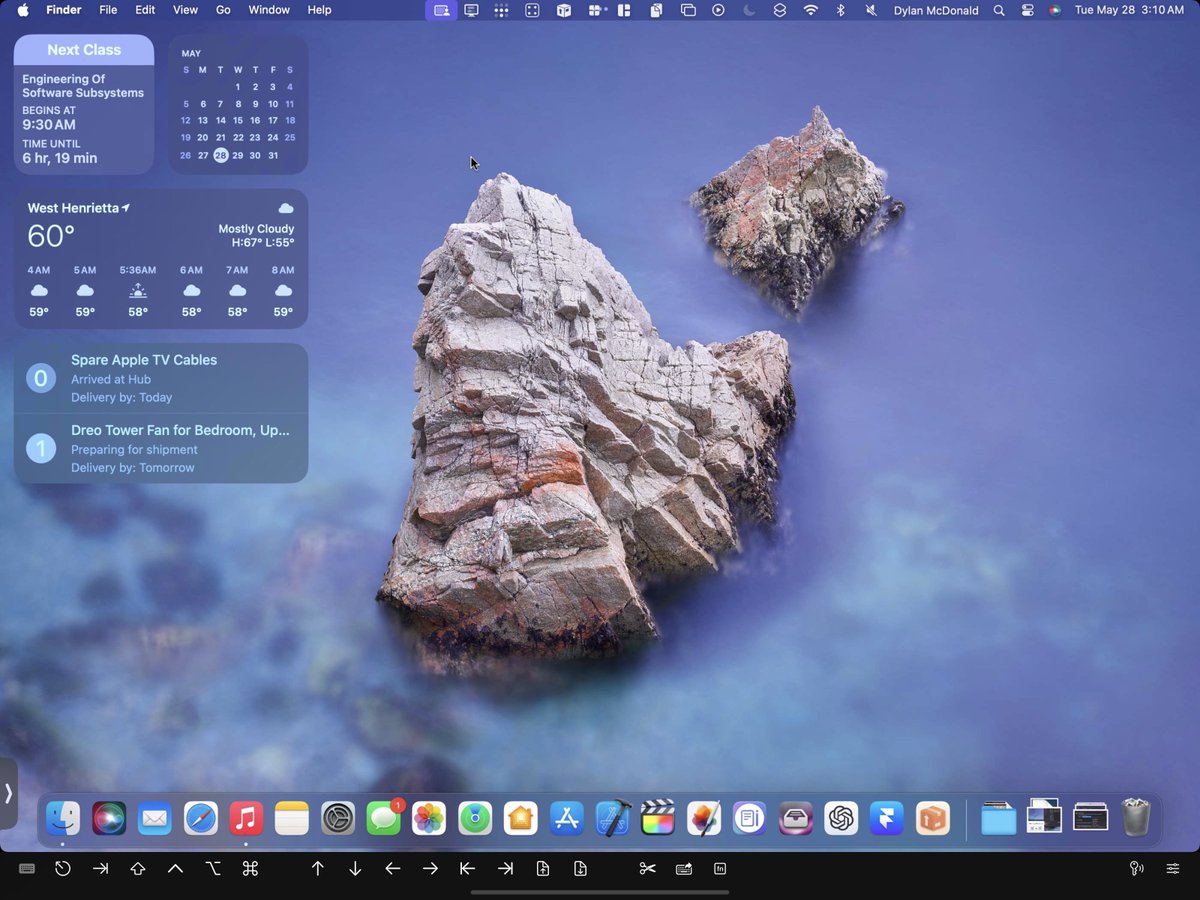Viewport: 1200px width, 900px height.
Task: Open Messages with unread badge
Action: click(x=384, y=818)
